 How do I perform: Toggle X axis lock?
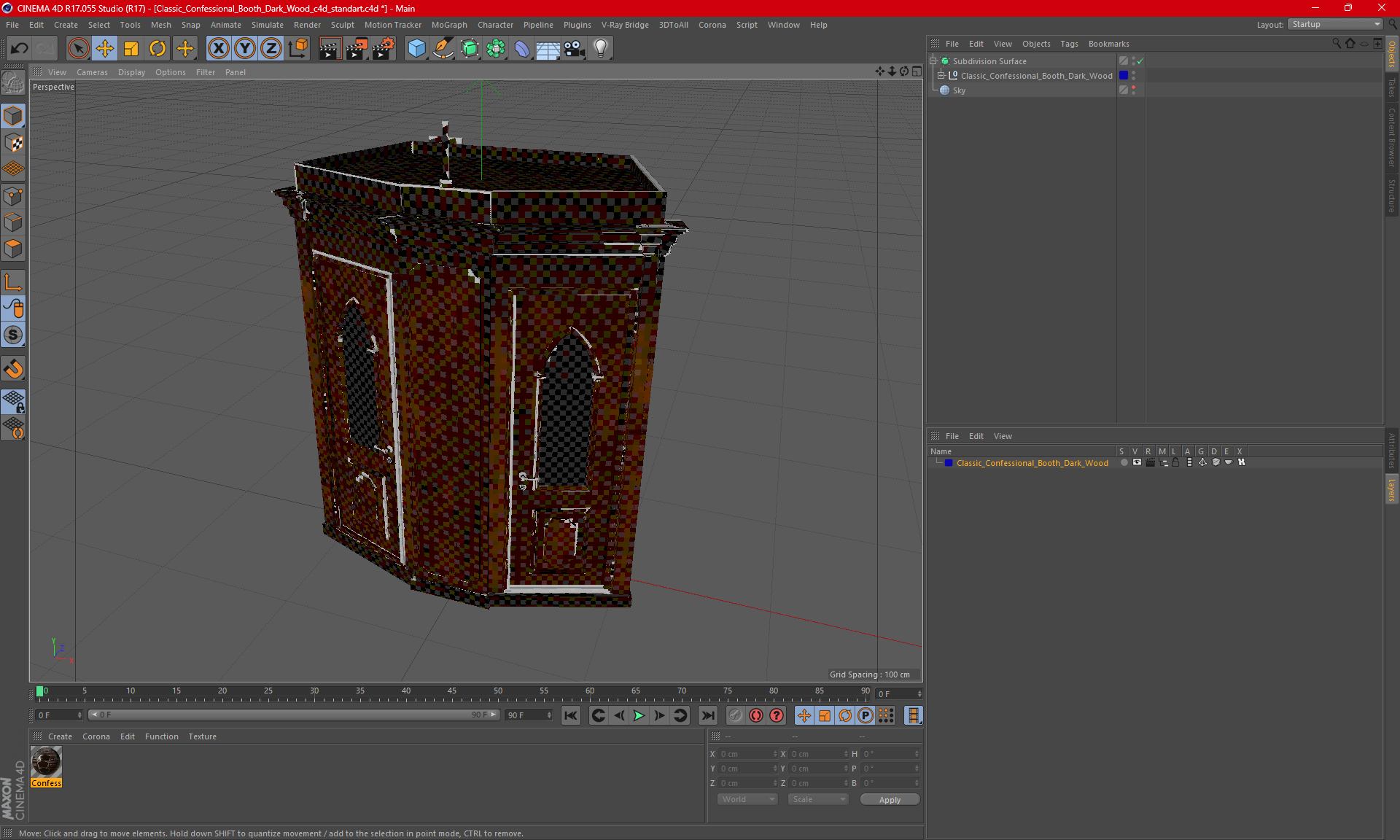pos(218,48)
